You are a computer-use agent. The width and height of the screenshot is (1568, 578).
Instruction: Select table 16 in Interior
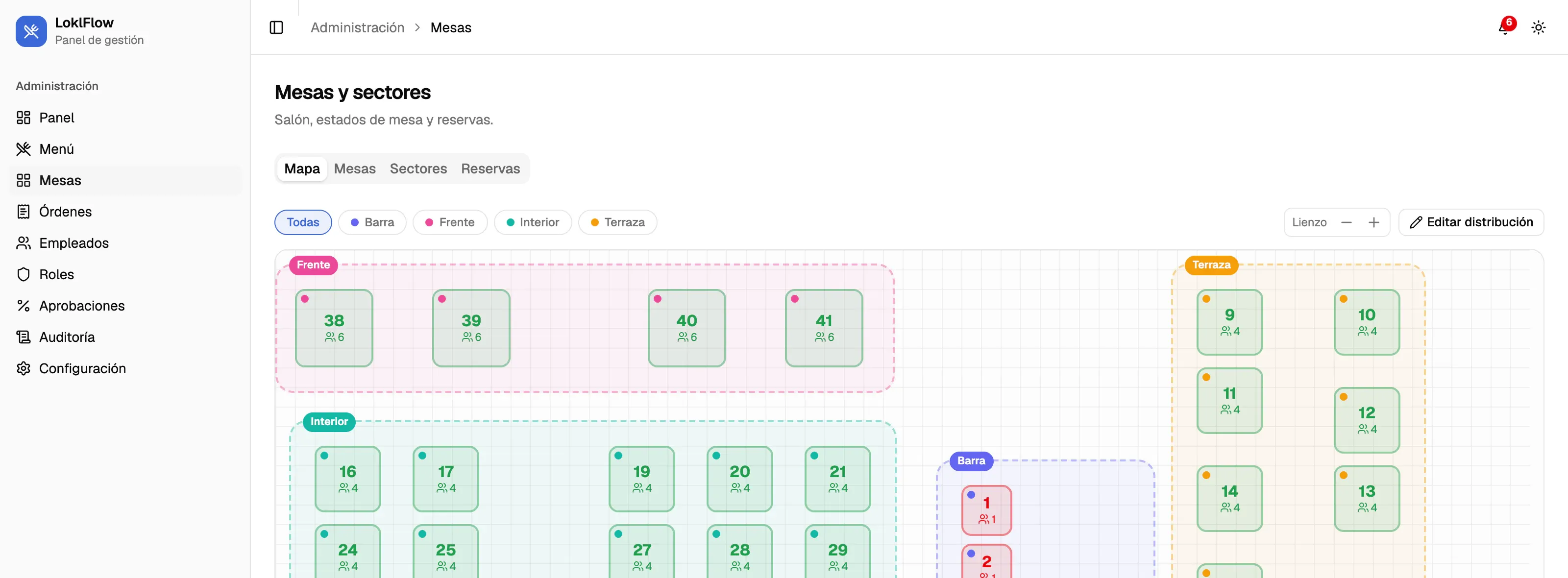[347, 479]
